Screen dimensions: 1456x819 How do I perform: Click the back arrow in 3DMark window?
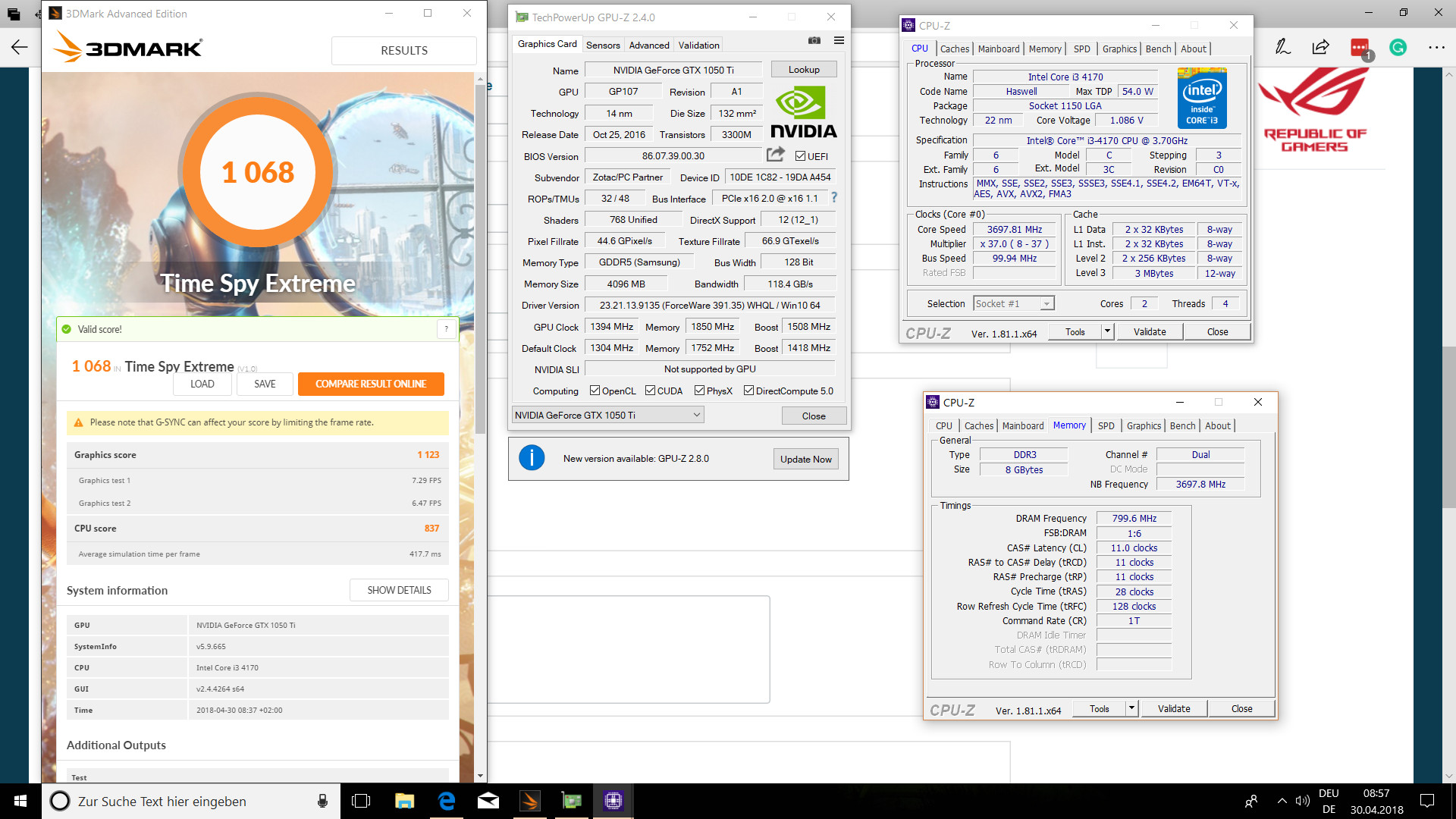[x=19, y=47]
